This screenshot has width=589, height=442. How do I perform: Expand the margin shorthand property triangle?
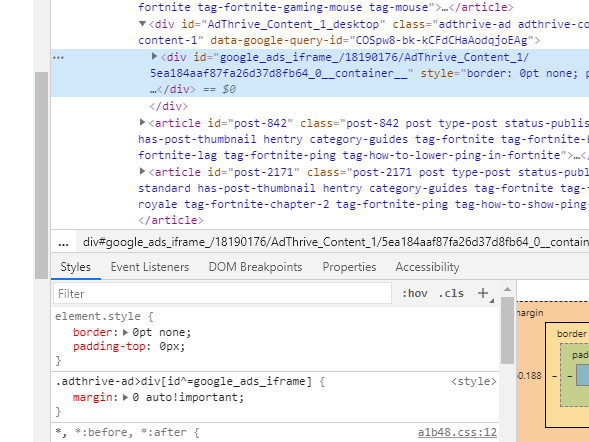click(x=125, y=397)
